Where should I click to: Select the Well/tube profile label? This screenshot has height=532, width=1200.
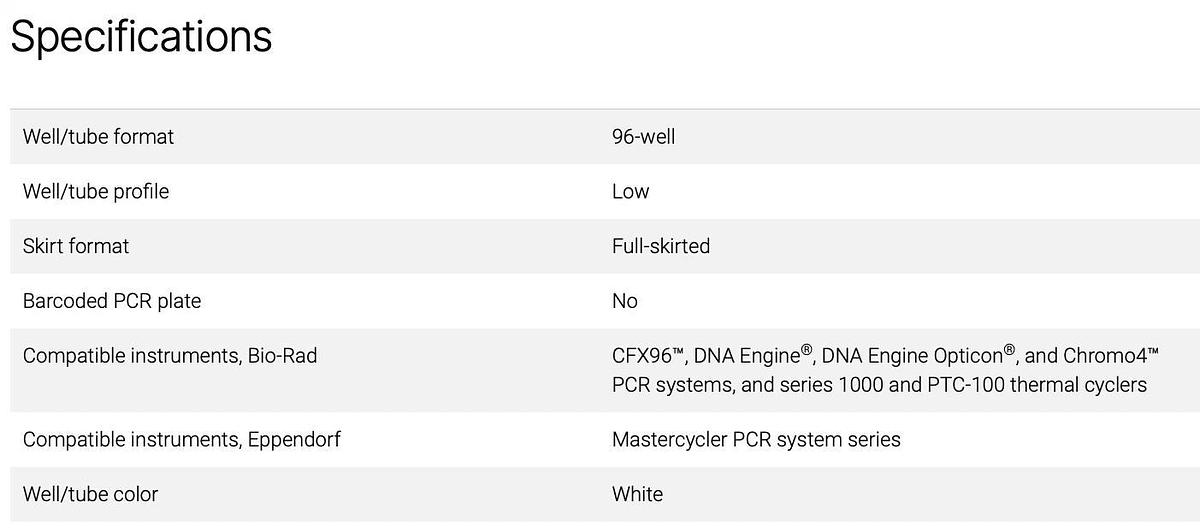96,191
